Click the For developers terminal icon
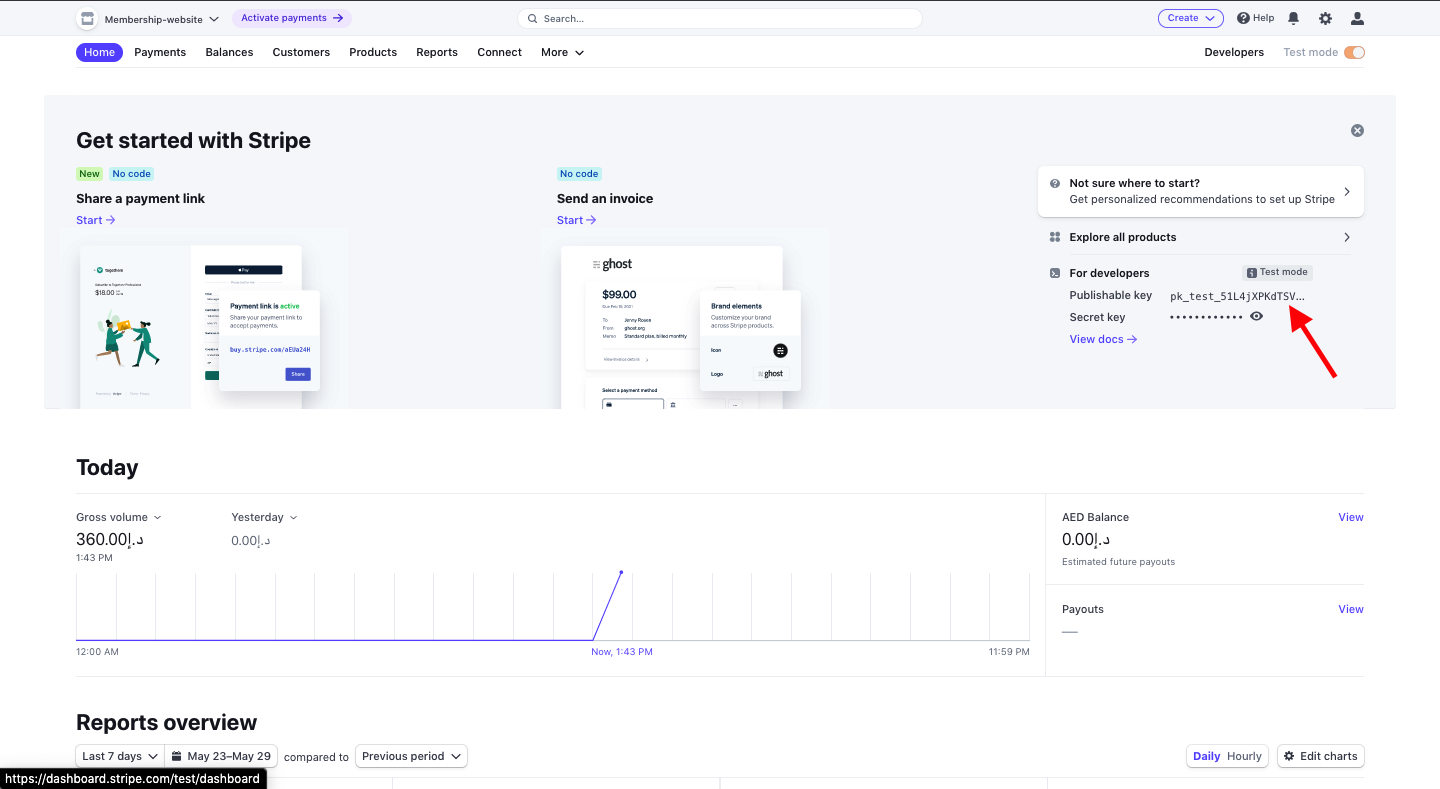 pyautogui.click(x=1054, y=273)
